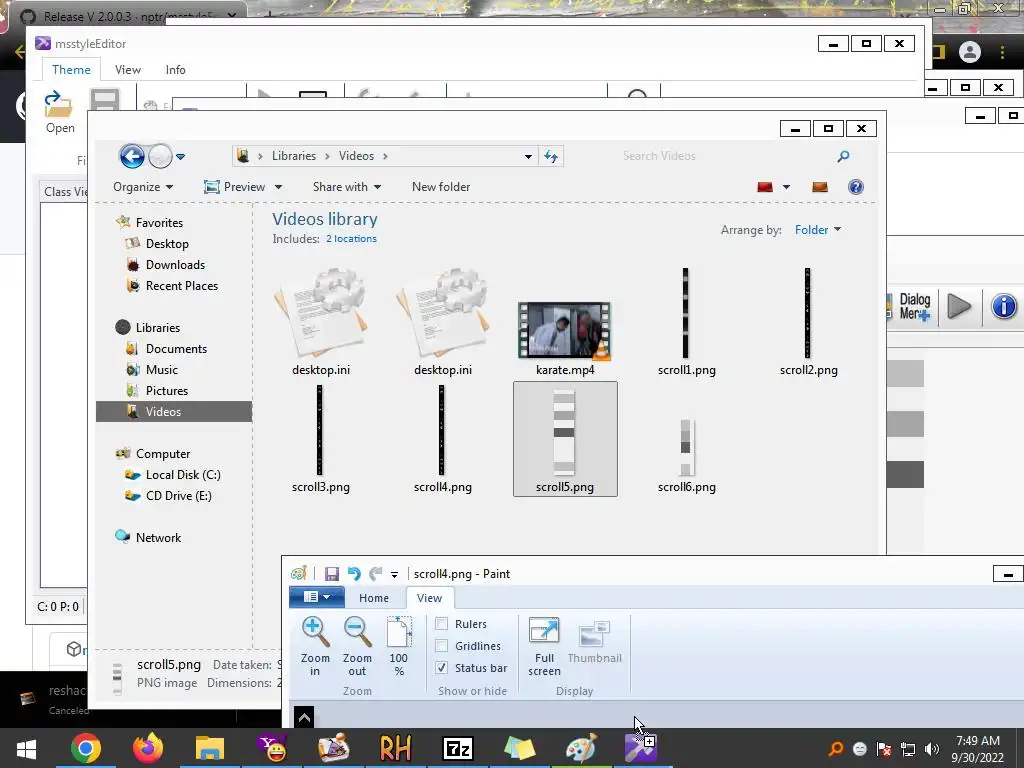This screenshot has width=1024, height=768.
Task: Open 7-Zip from the taskbar
Action: coord(458,748)
